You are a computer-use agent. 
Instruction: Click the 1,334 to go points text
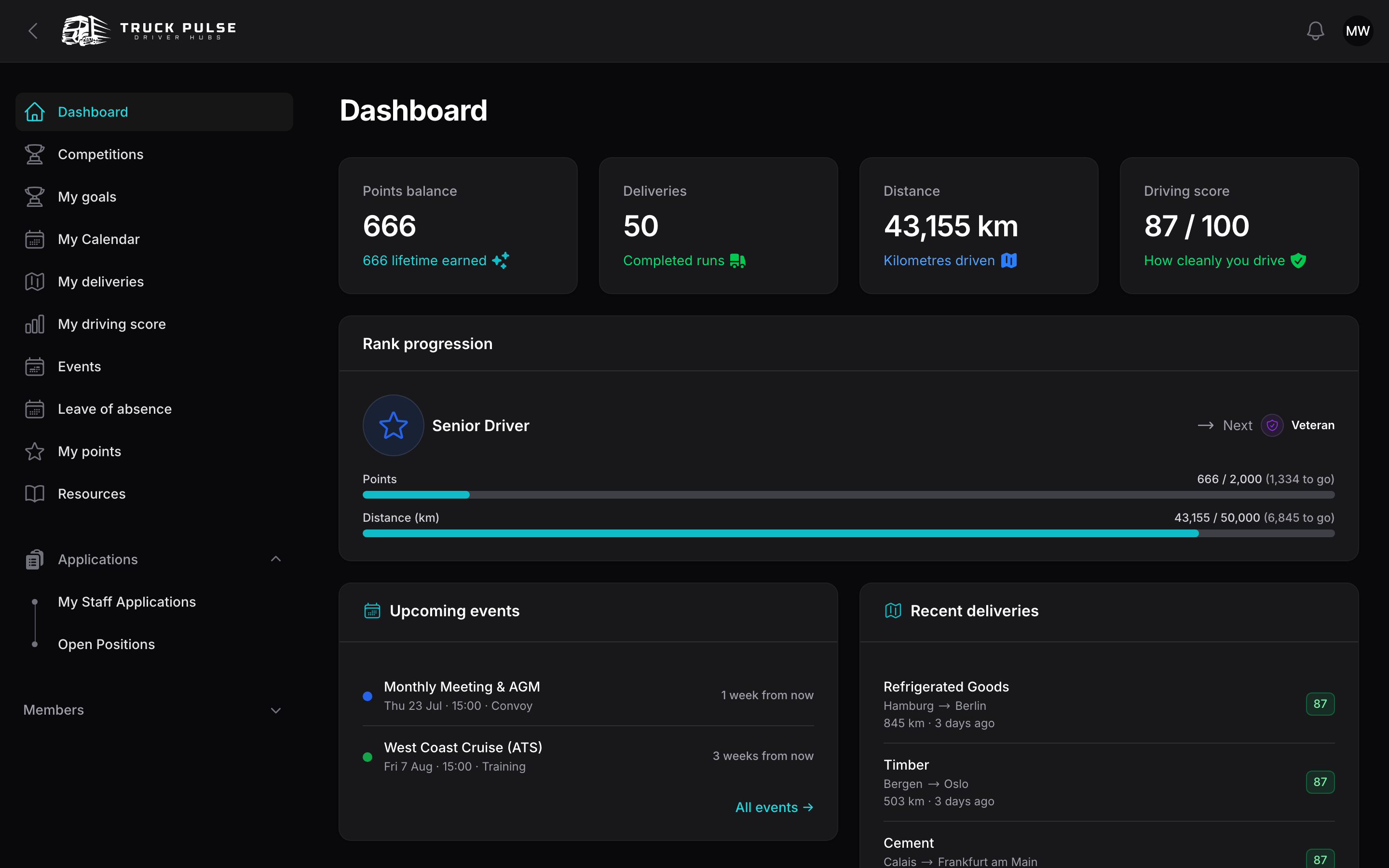click(x=1299, y=479)
